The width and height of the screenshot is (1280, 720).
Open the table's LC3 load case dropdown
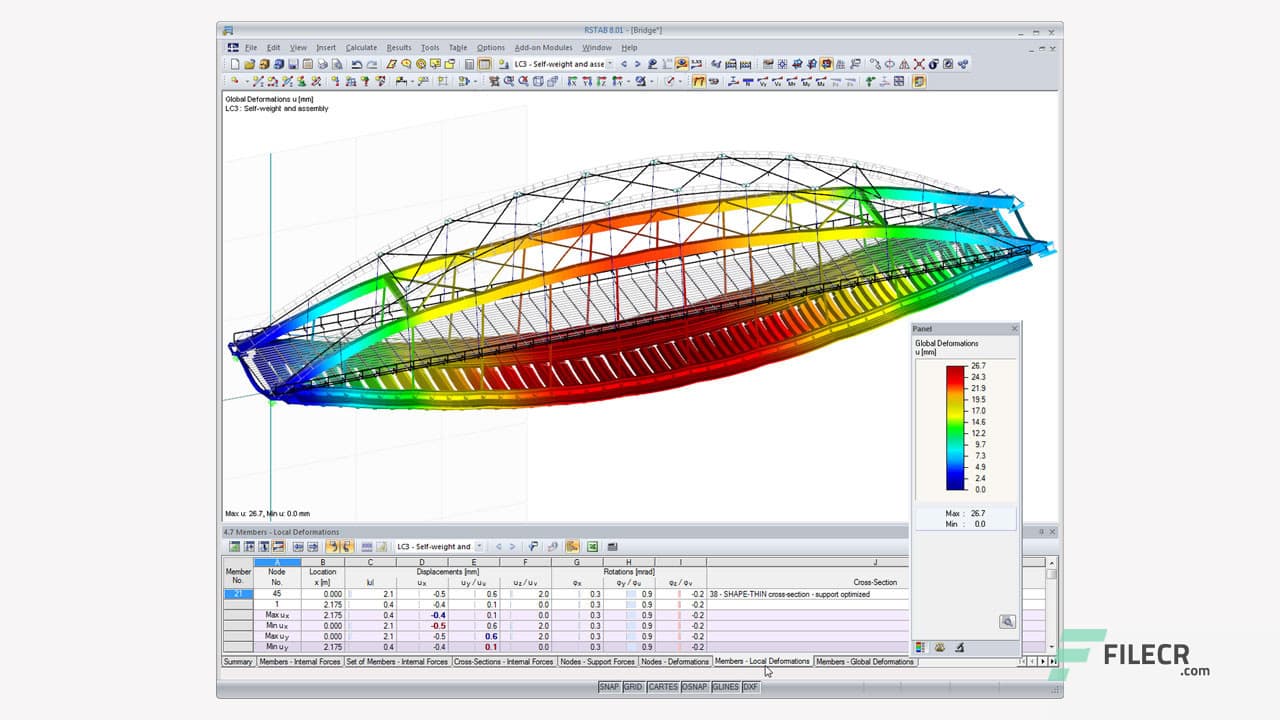click(x=479, y=547)
